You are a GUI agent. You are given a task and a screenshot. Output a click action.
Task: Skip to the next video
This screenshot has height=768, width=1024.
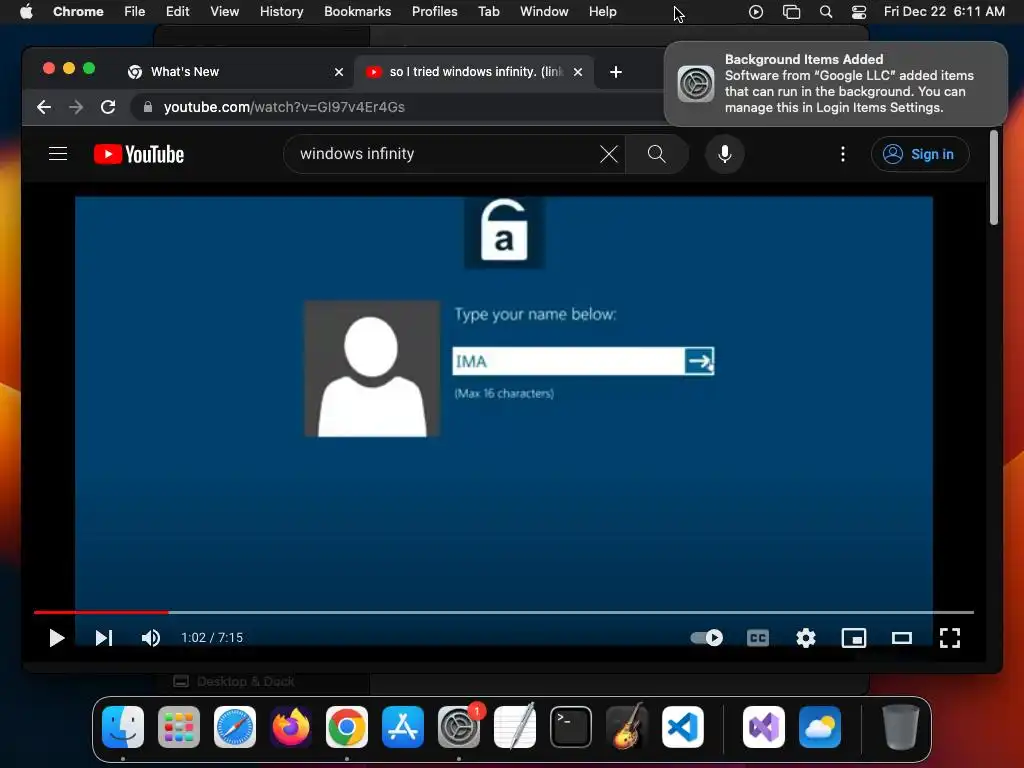click(x=104, y=637)
